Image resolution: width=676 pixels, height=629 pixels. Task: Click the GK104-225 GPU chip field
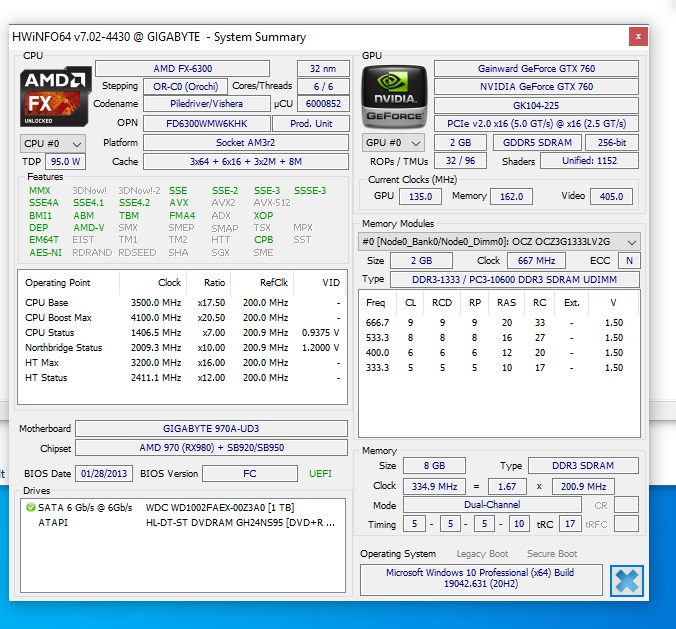[x=536, y=106]
